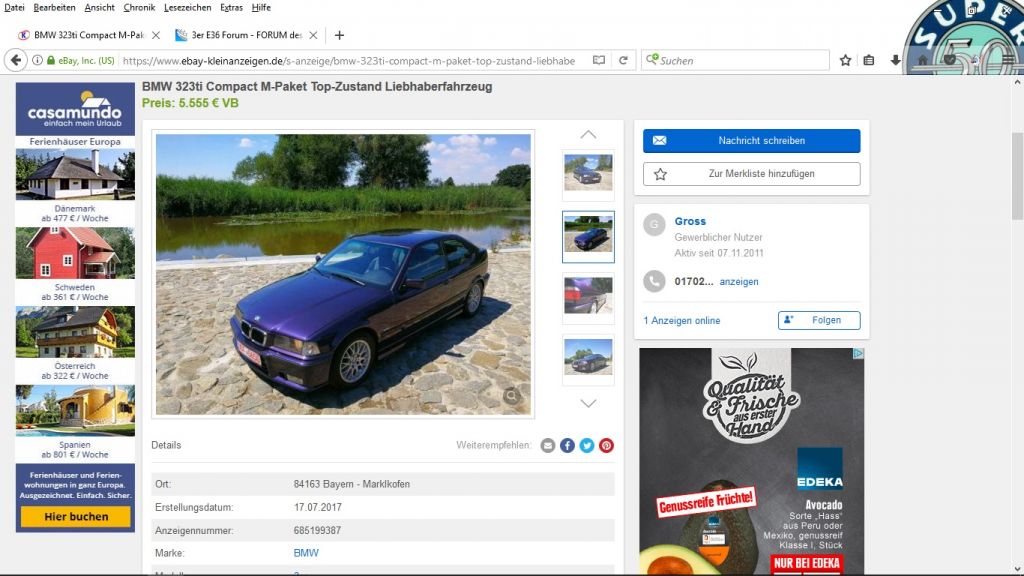Follow the seller with Folgen button
This screenshot has height=576, width=1024.
click(x=818, y=320)
